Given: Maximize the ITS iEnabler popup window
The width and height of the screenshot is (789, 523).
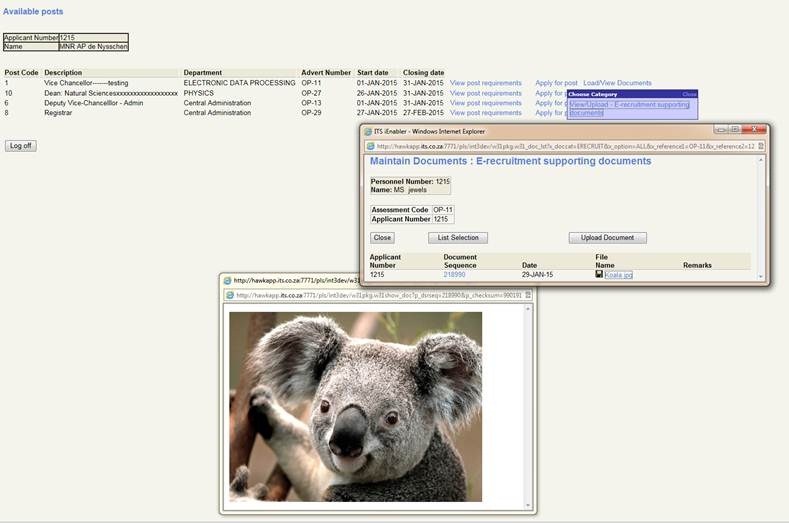Looking at the screenshot, I should [x=734, y=130].
